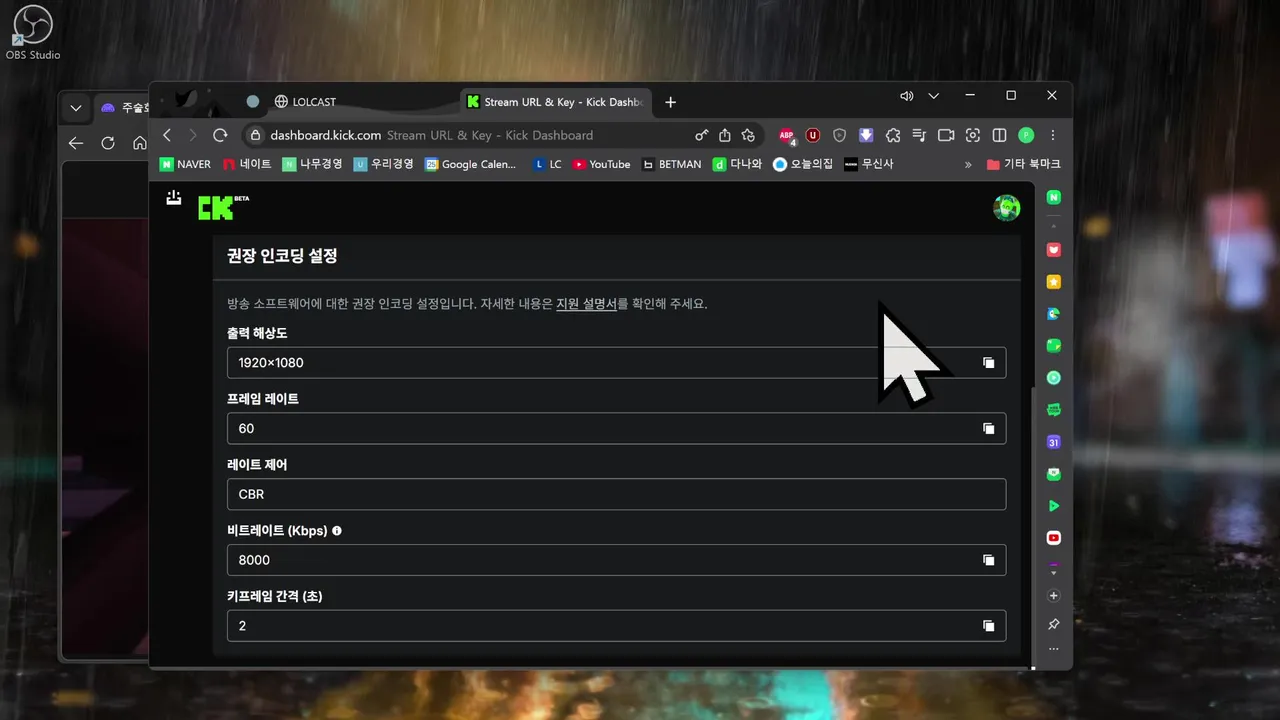Open the 네이트 bookmark
Screen dimensions: 1280x720
point(247,164)
